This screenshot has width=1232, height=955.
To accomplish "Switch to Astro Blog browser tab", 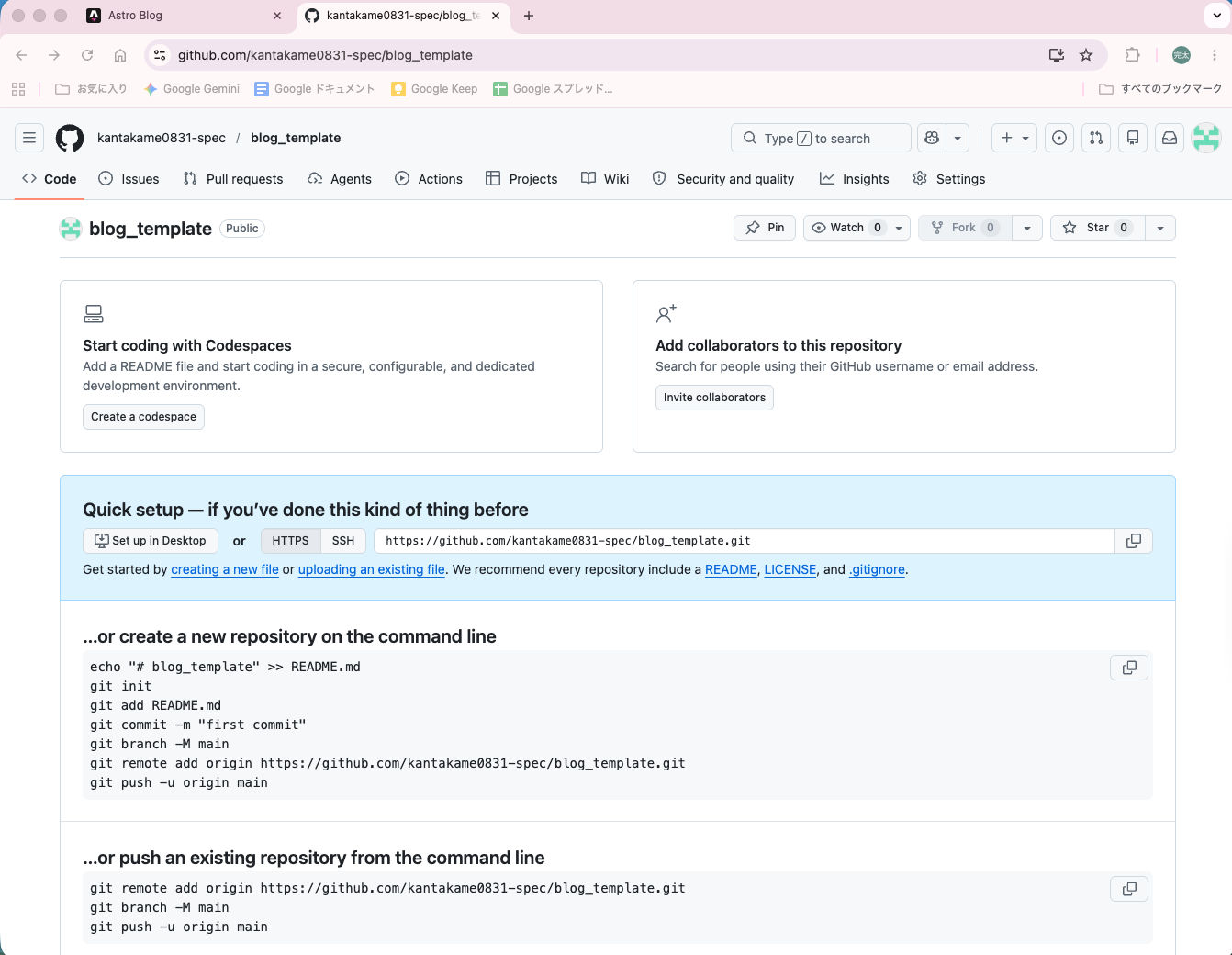I will tap(184, 16).
